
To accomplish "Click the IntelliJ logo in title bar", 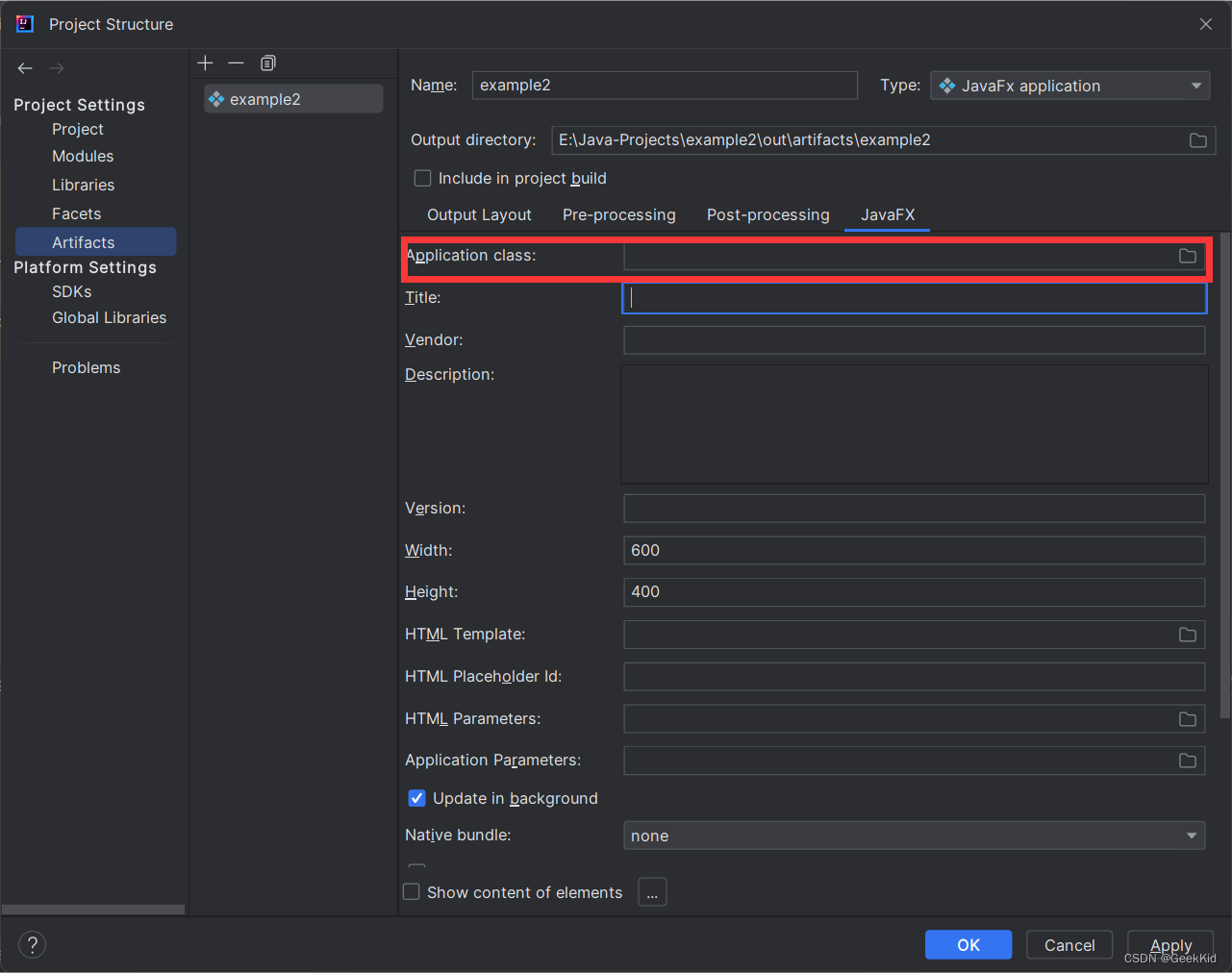I will 25,24.
